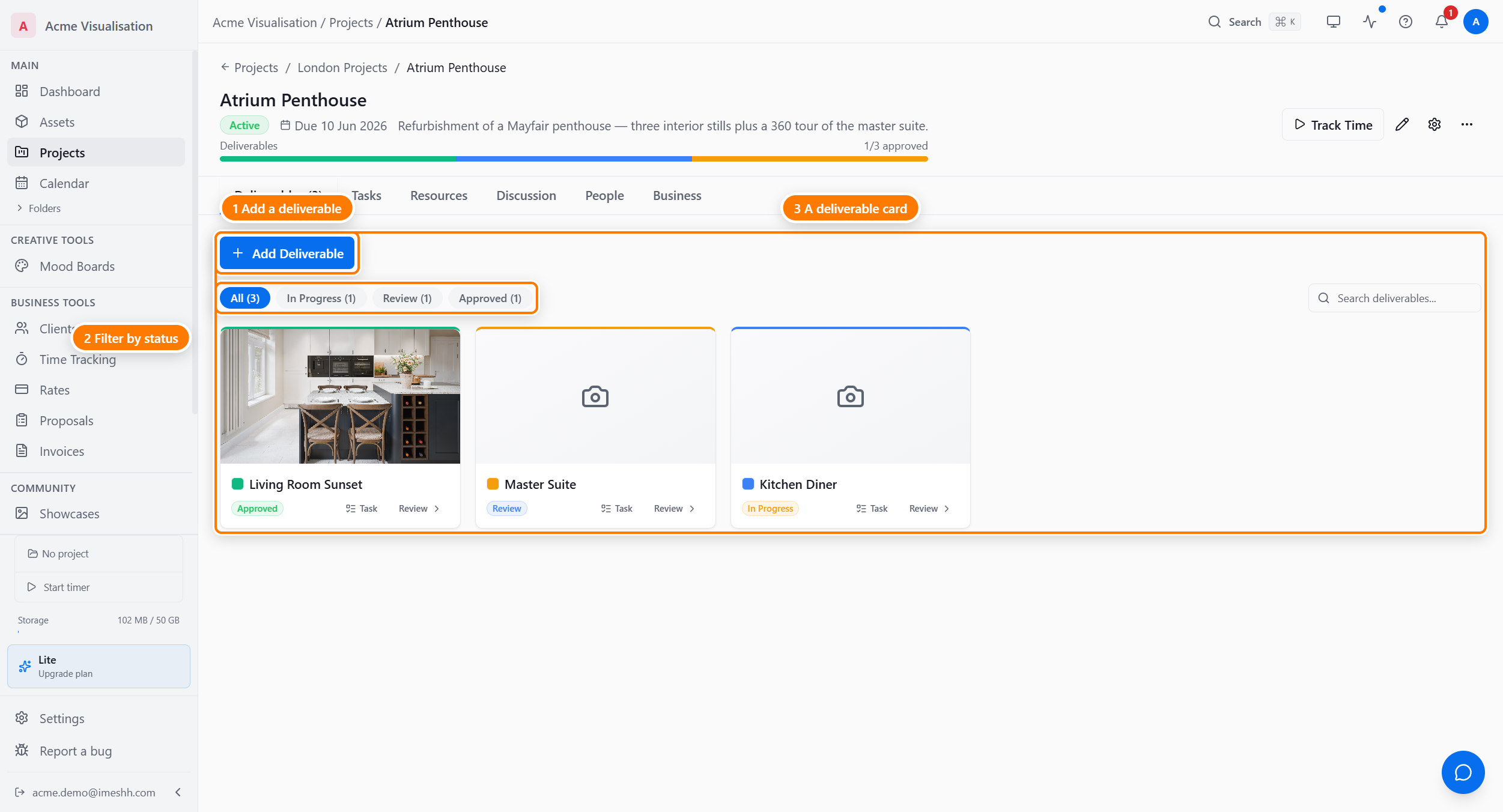Image resolution: width=1503 pixels, height=812 pixels.
Task: Open Task on Kitchen Diner card
Action: (x=872, y=509)
